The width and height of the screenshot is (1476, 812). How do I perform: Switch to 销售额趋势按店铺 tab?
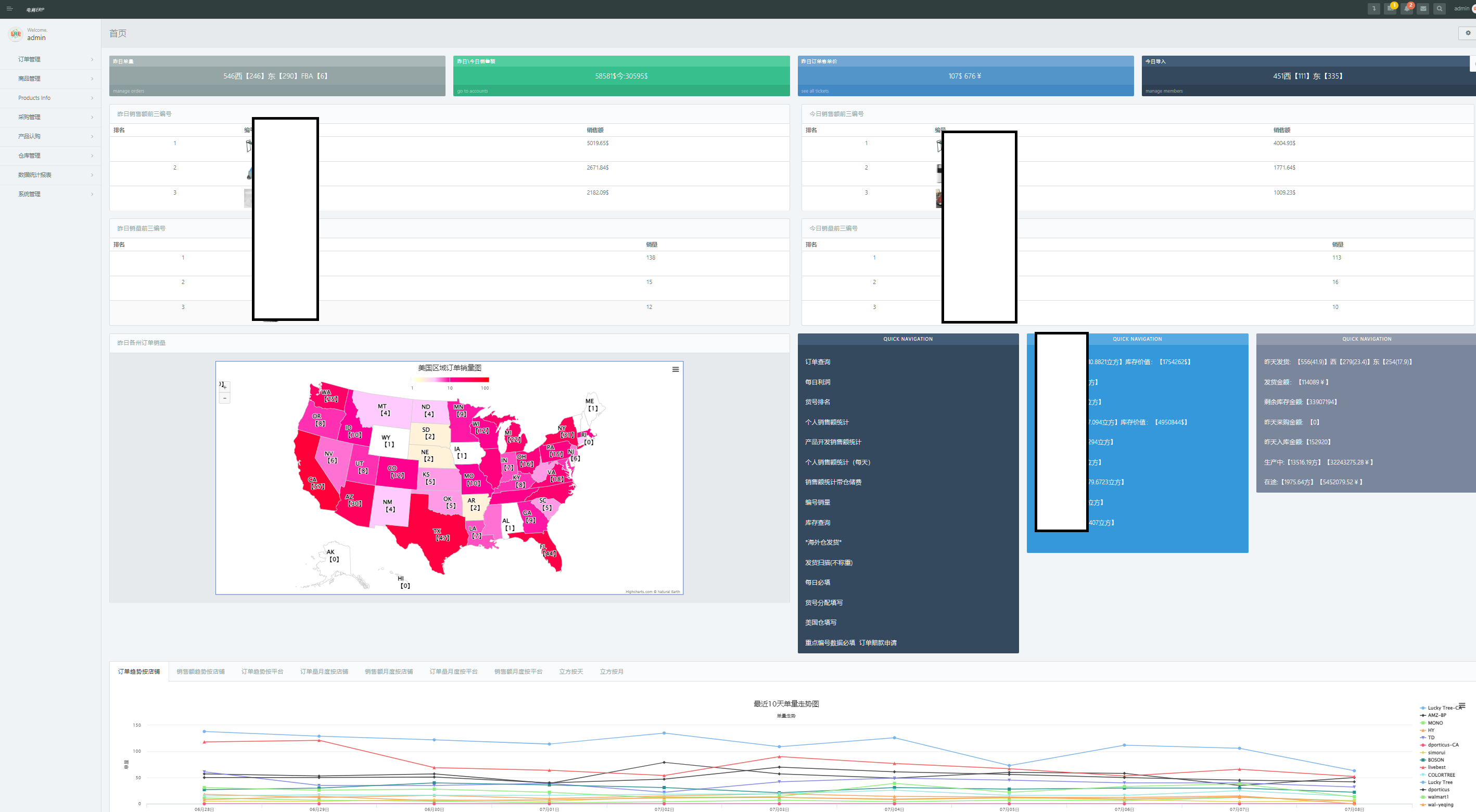200,672
